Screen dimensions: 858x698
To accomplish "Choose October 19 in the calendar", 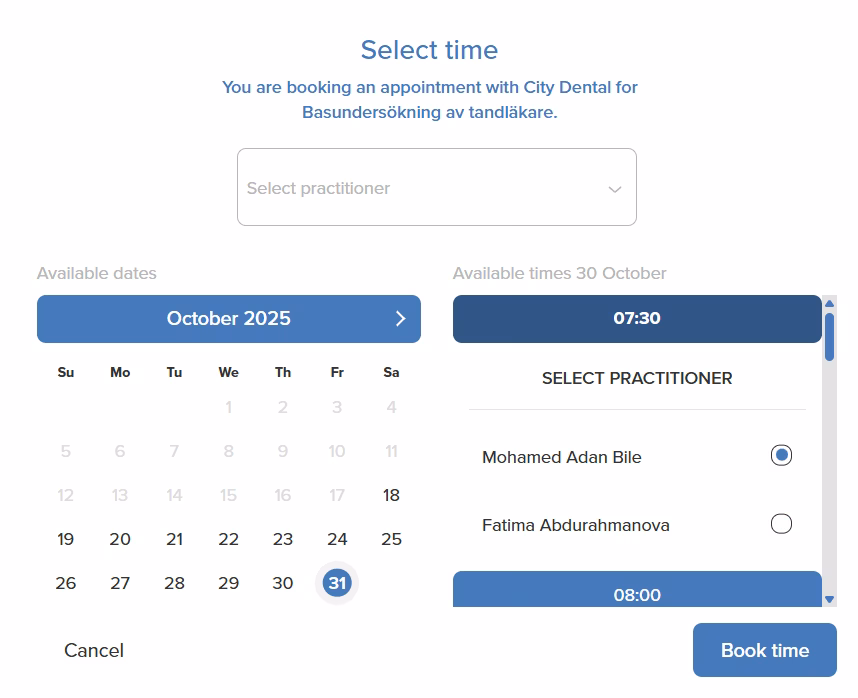I will click(65, 539).
